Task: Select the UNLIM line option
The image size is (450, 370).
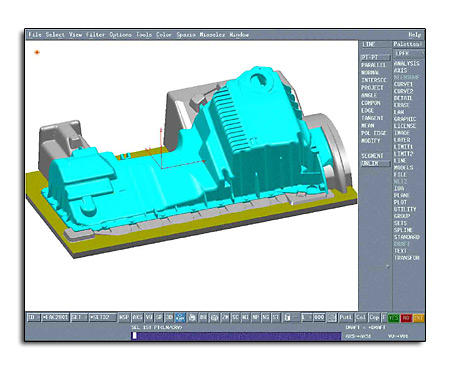Action: (x=375, y=163)
